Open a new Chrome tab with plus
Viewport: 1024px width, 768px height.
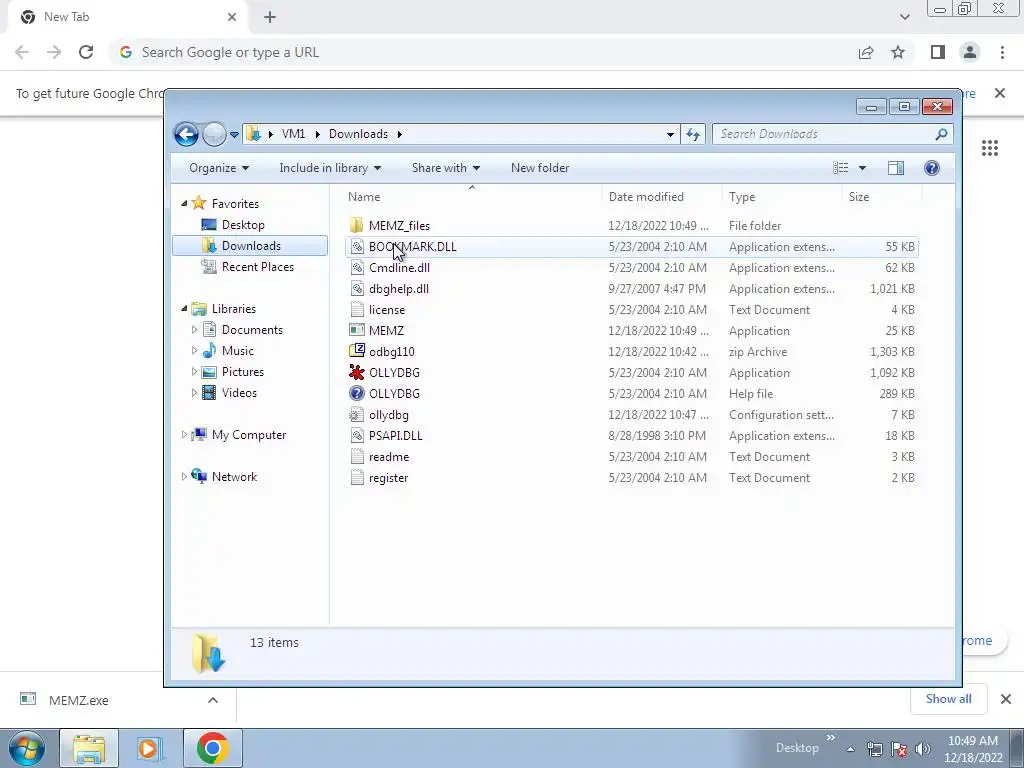click(270, 17)
